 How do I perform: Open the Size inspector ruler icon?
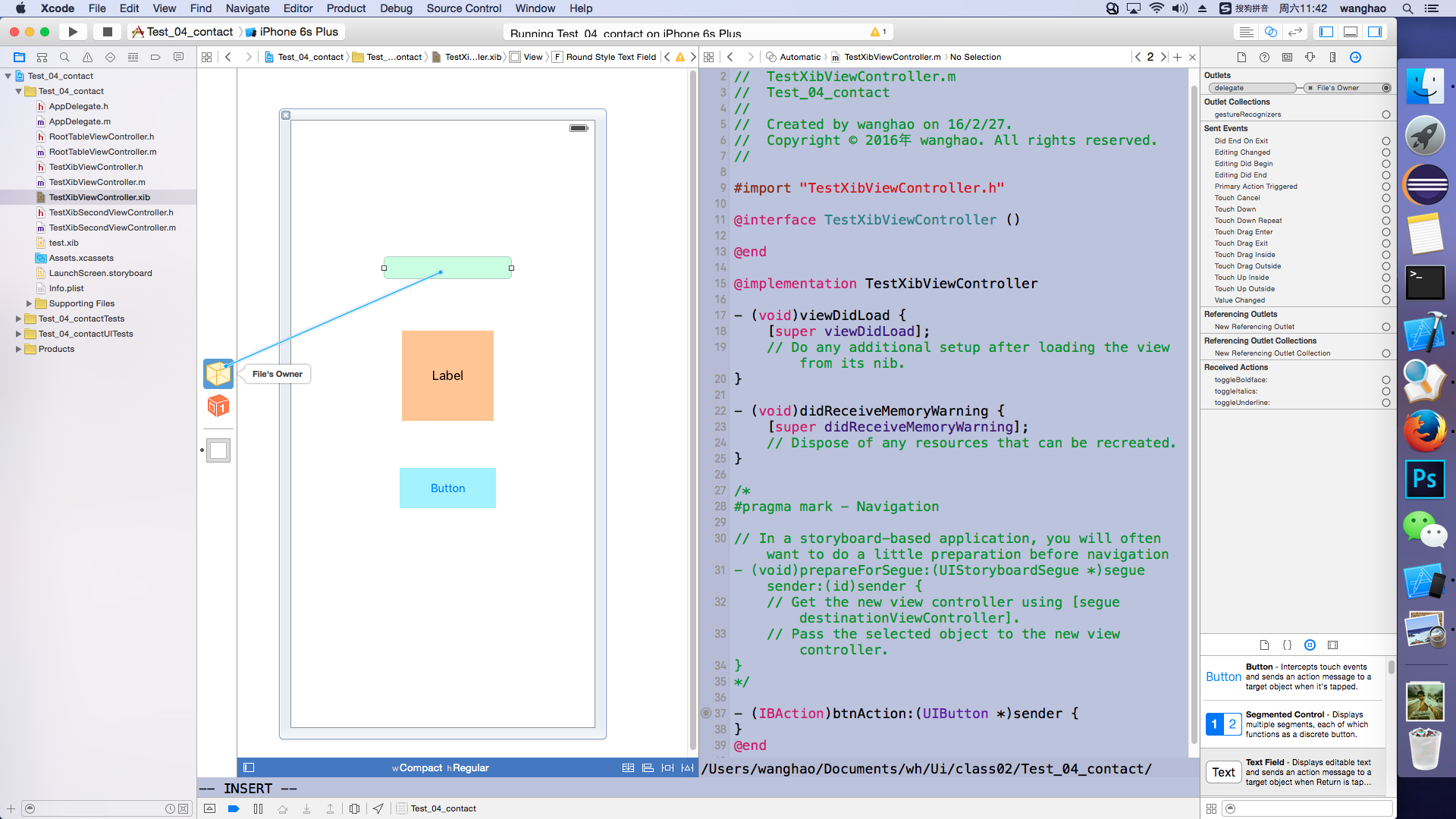point(1332,57)
